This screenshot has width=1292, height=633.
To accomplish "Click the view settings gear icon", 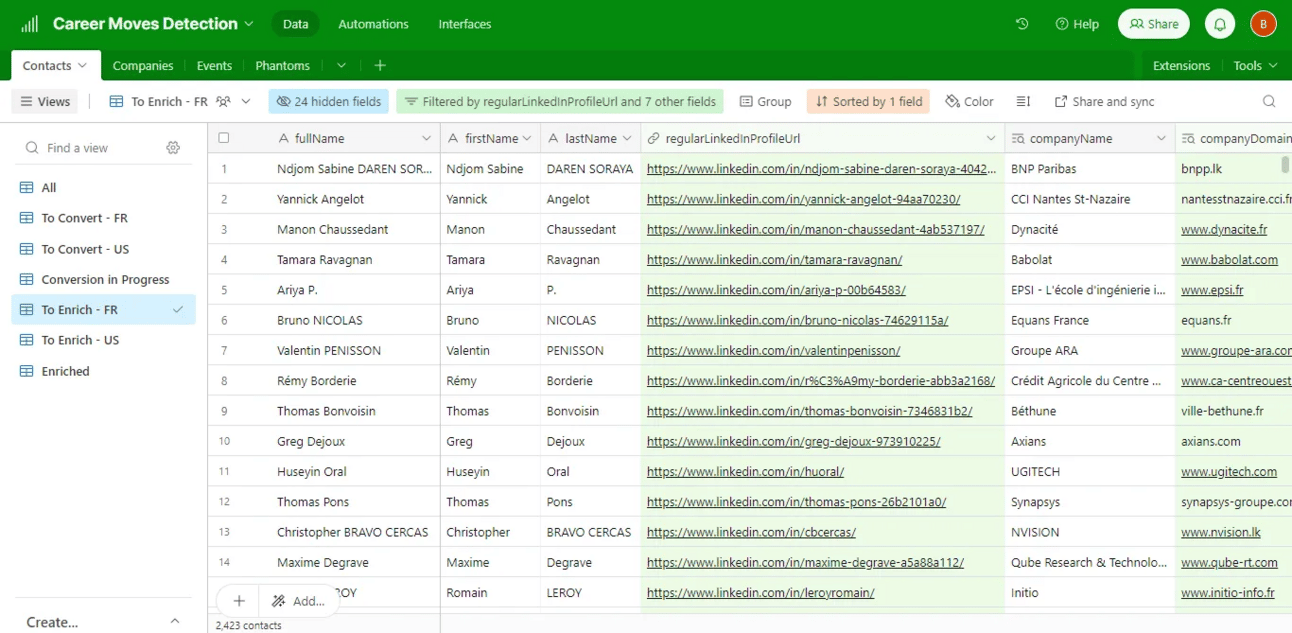I will (173, 148).
